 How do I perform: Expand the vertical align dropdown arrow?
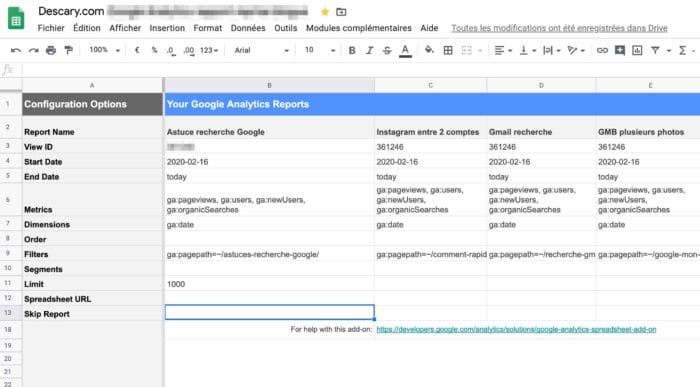click(x=534, y=51)
